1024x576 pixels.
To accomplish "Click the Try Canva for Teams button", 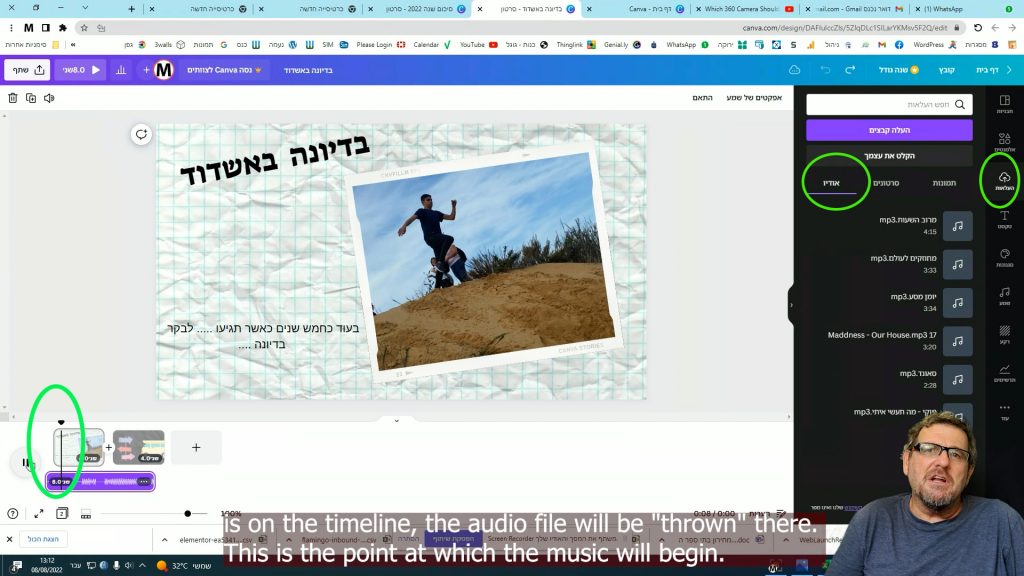I will point(224,70).
